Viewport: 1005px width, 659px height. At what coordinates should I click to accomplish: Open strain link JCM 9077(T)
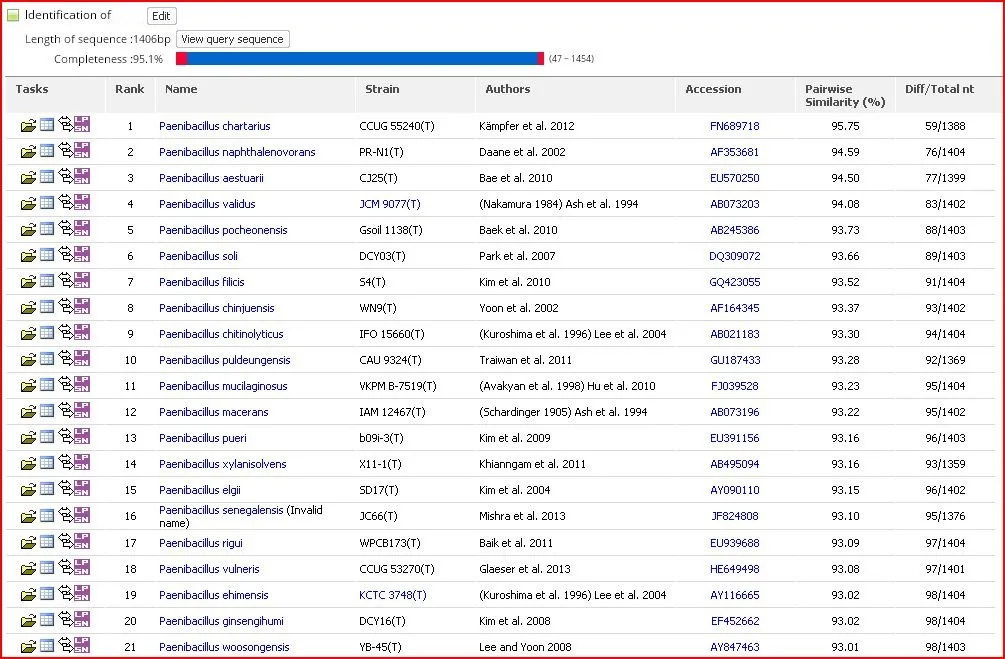pyautogui.click(x=390, y=204)
